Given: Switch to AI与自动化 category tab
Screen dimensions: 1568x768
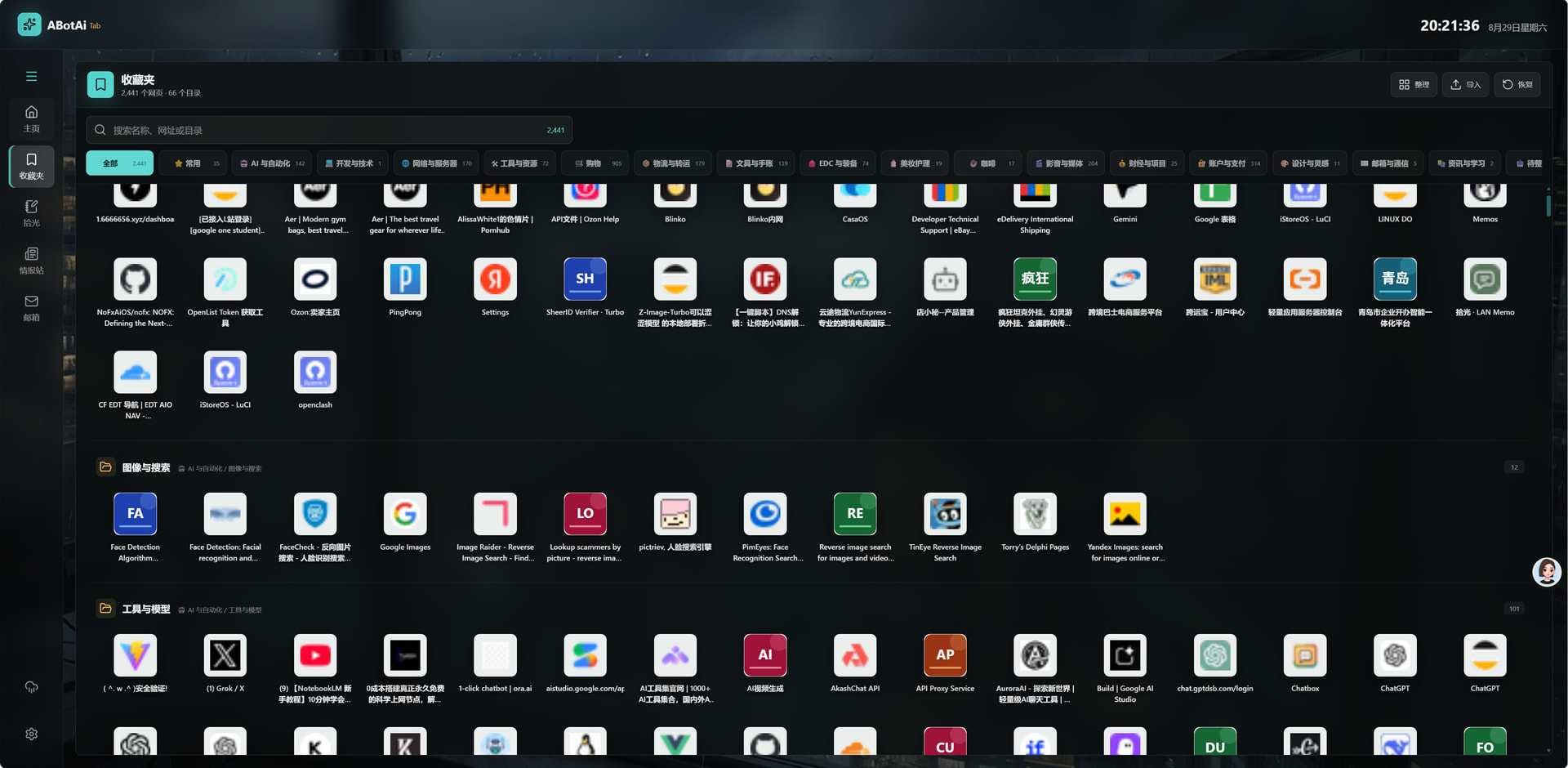Looking at the screenshot, I should [272, 163].
